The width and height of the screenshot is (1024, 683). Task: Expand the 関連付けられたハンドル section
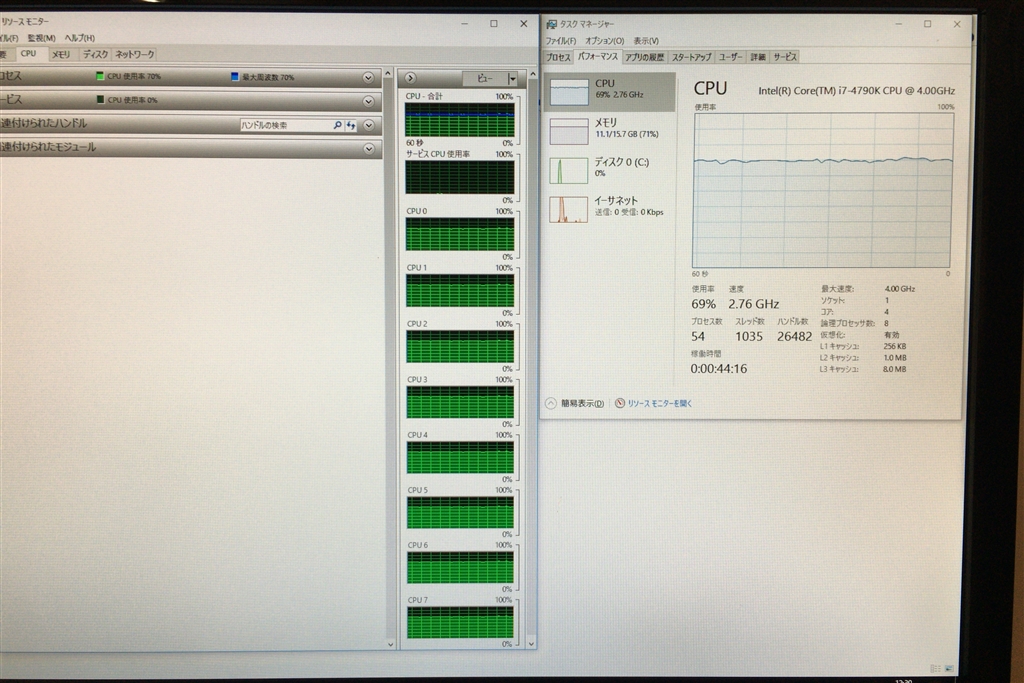pyautogui.click(x=369, y=125)
